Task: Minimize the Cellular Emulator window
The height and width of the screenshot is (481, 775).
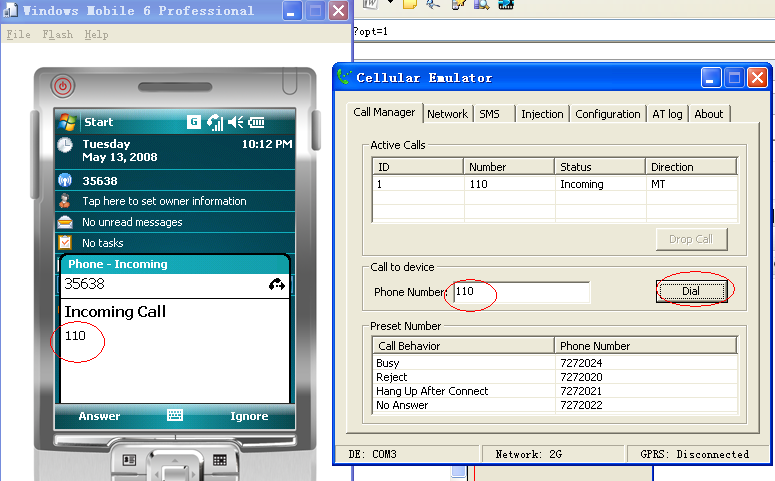Action: tap(710, 78)
